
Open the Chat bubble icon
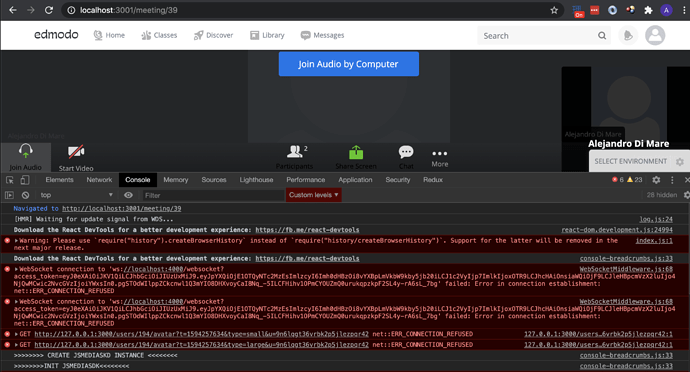coord(406,152)
